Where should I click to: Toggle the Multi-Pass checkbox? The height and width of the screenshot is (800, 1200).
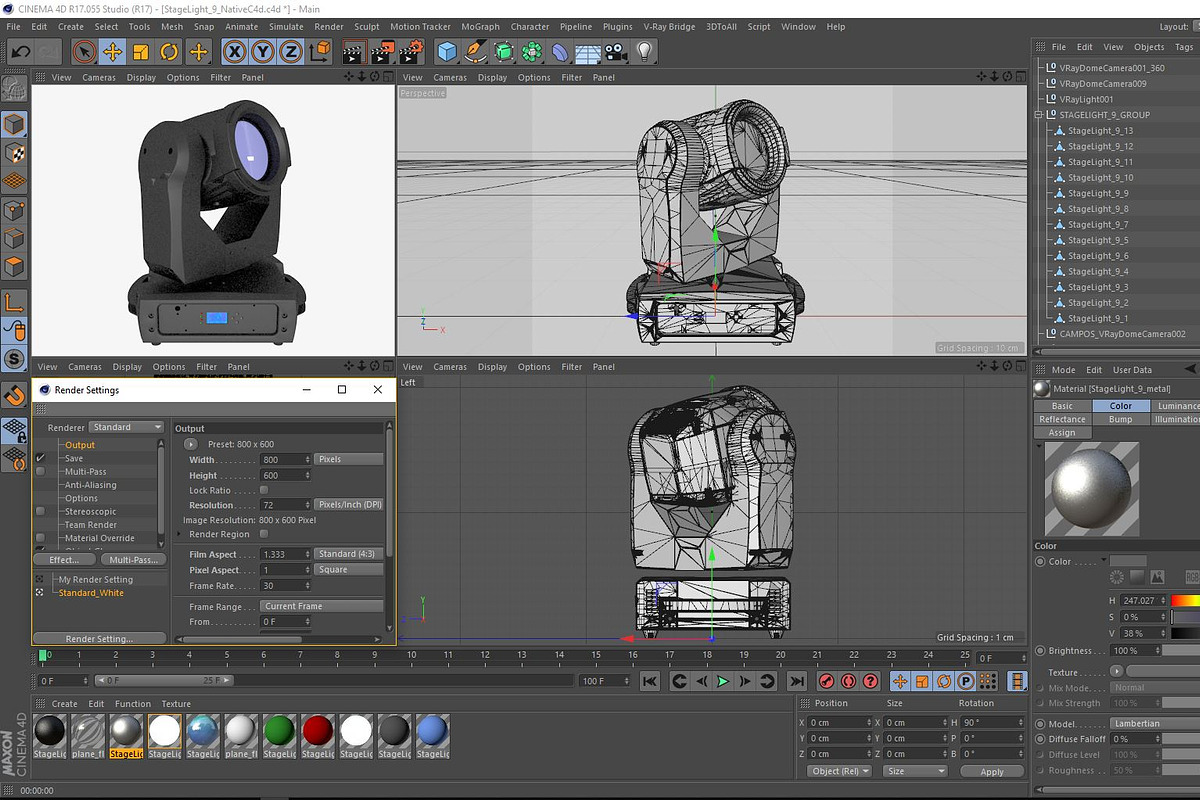pos(40,471)
